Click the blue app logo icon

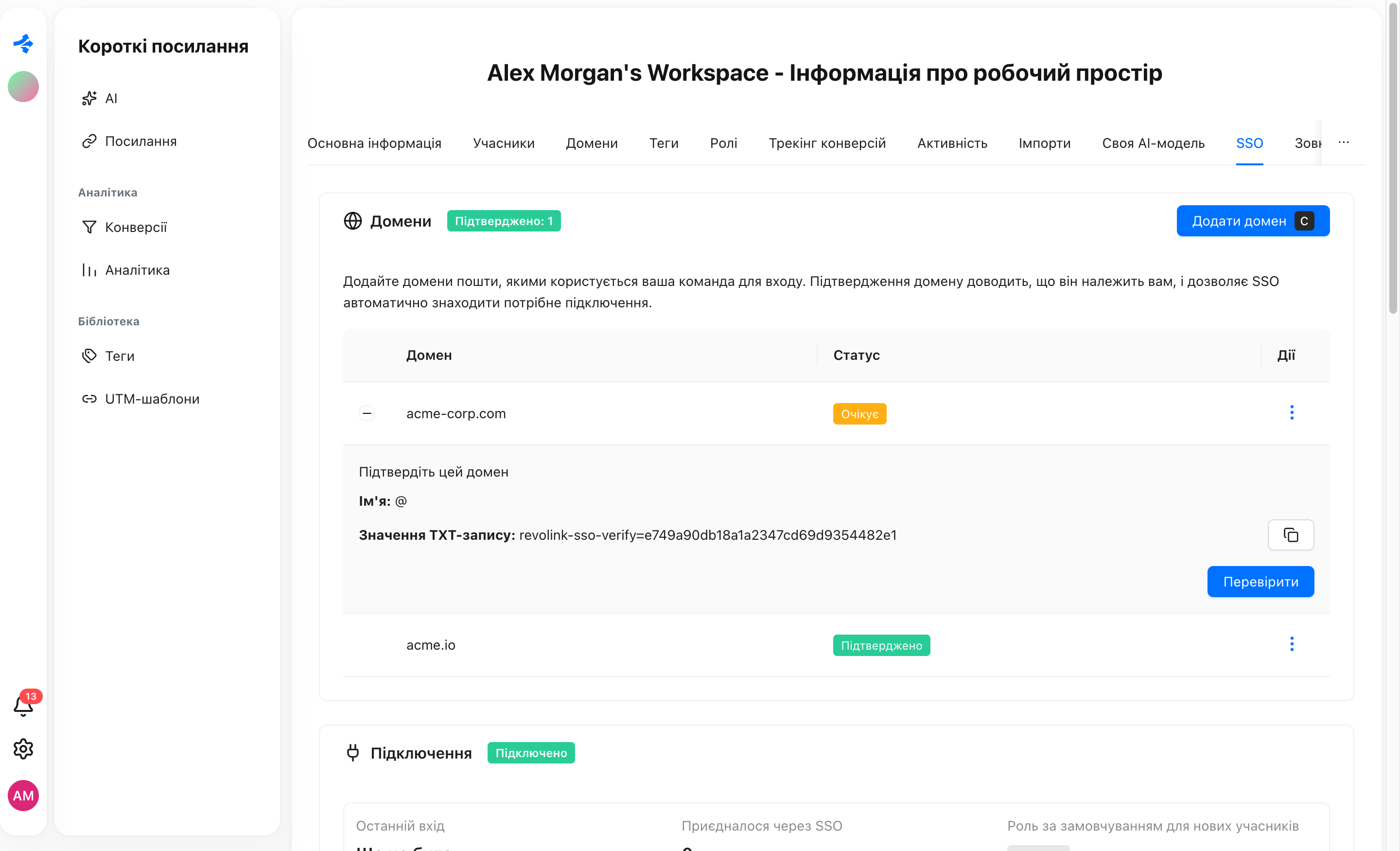[x=23, y=43]
